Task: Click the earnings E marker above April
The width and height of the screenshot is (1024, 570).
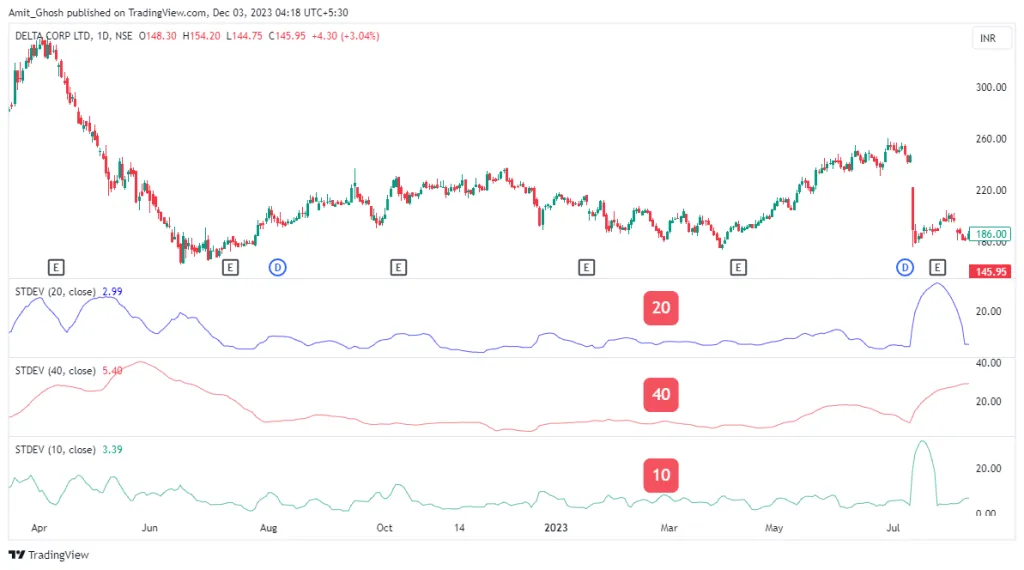Action: click(x=56, y=267)
